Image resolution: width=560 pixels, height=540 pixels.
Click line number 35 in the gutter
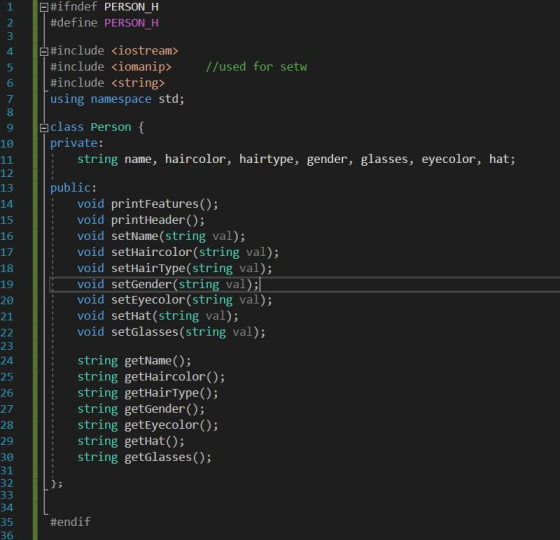(7, 522)
